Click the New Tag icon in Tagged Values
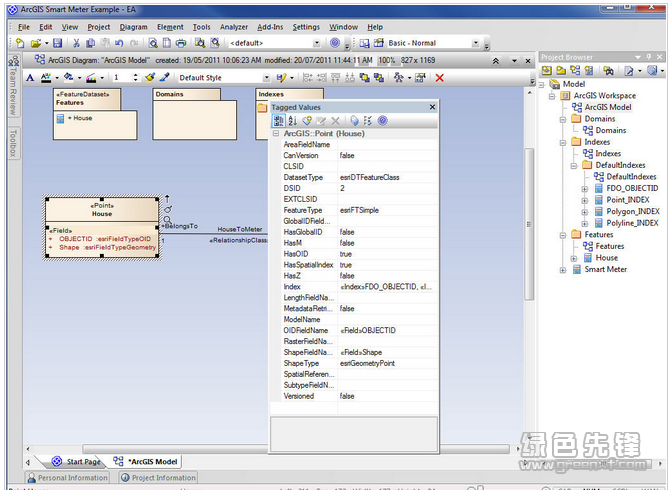668x490 pixels. click(x=307, y=121)
